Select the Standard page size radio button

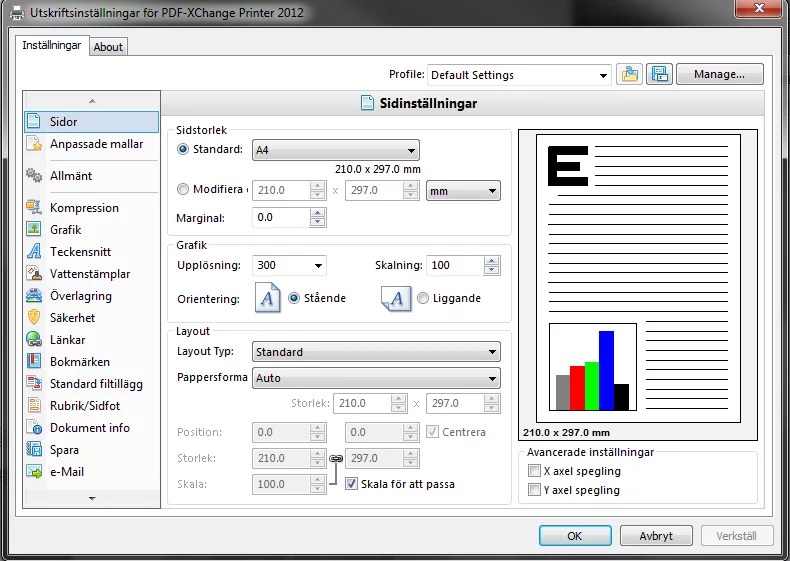tap(183, 149)
